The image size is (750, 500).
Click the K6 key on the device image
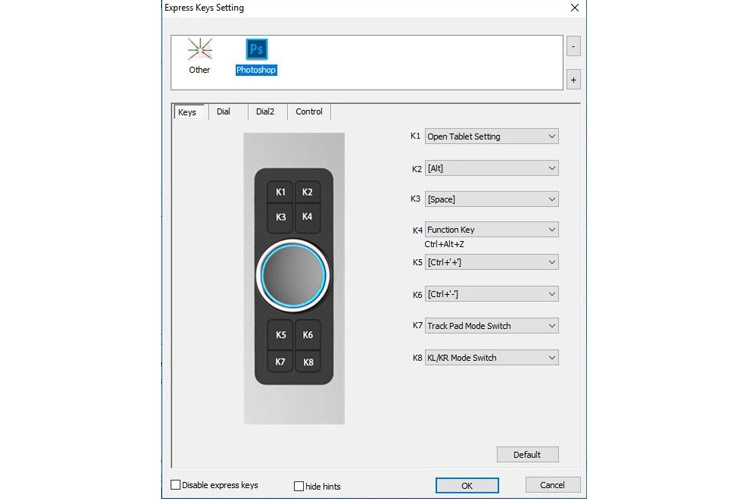point(308,334)
